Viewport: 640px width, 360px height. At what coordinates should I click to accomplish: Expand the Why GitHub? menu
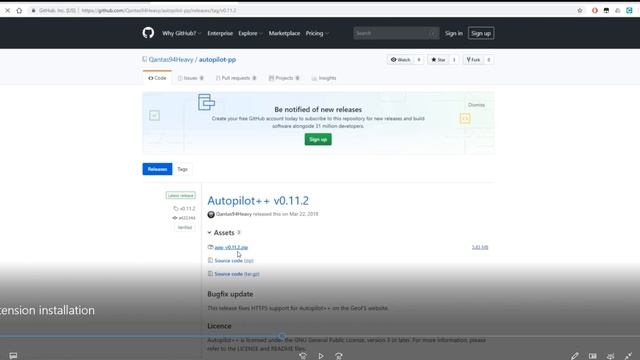(x=181, y=33)
